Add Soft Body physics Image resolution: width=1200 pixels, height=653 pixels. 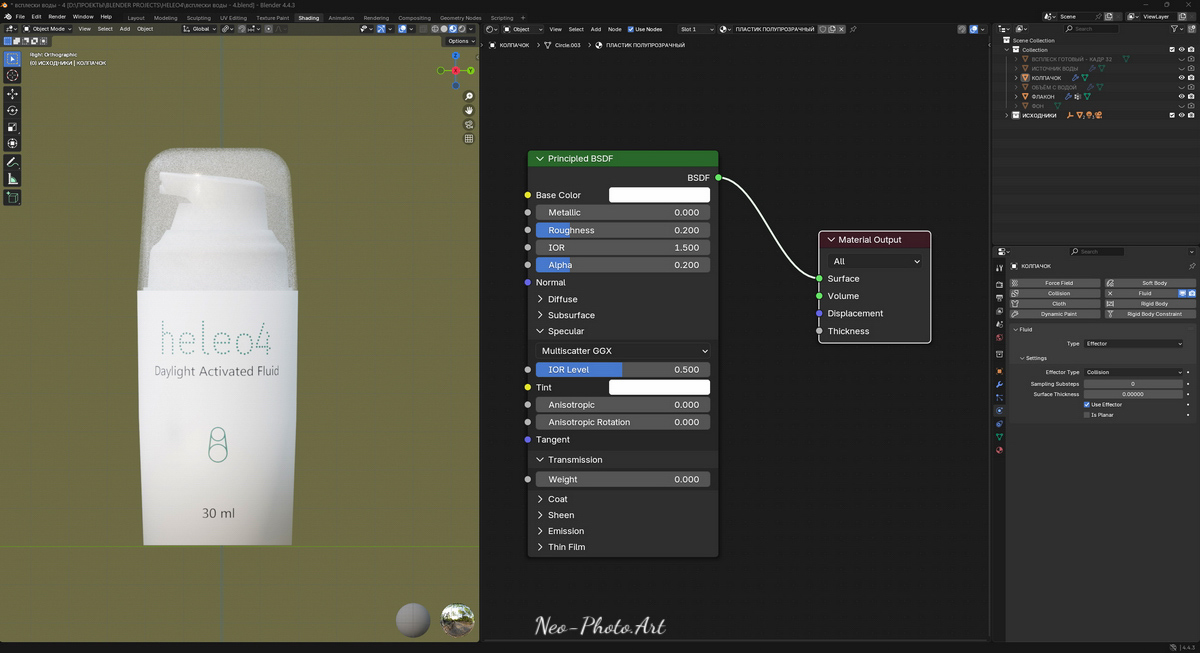1150,283
